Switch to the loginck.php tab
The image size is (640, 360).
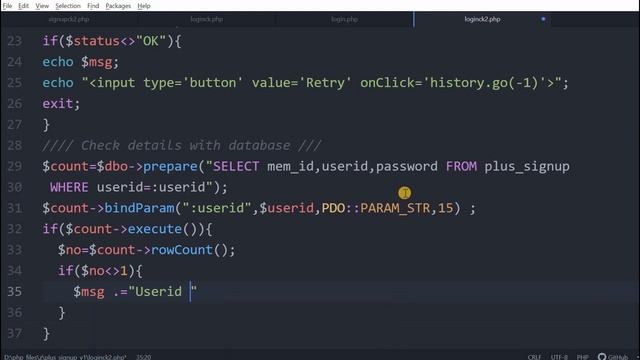(207, 19)
